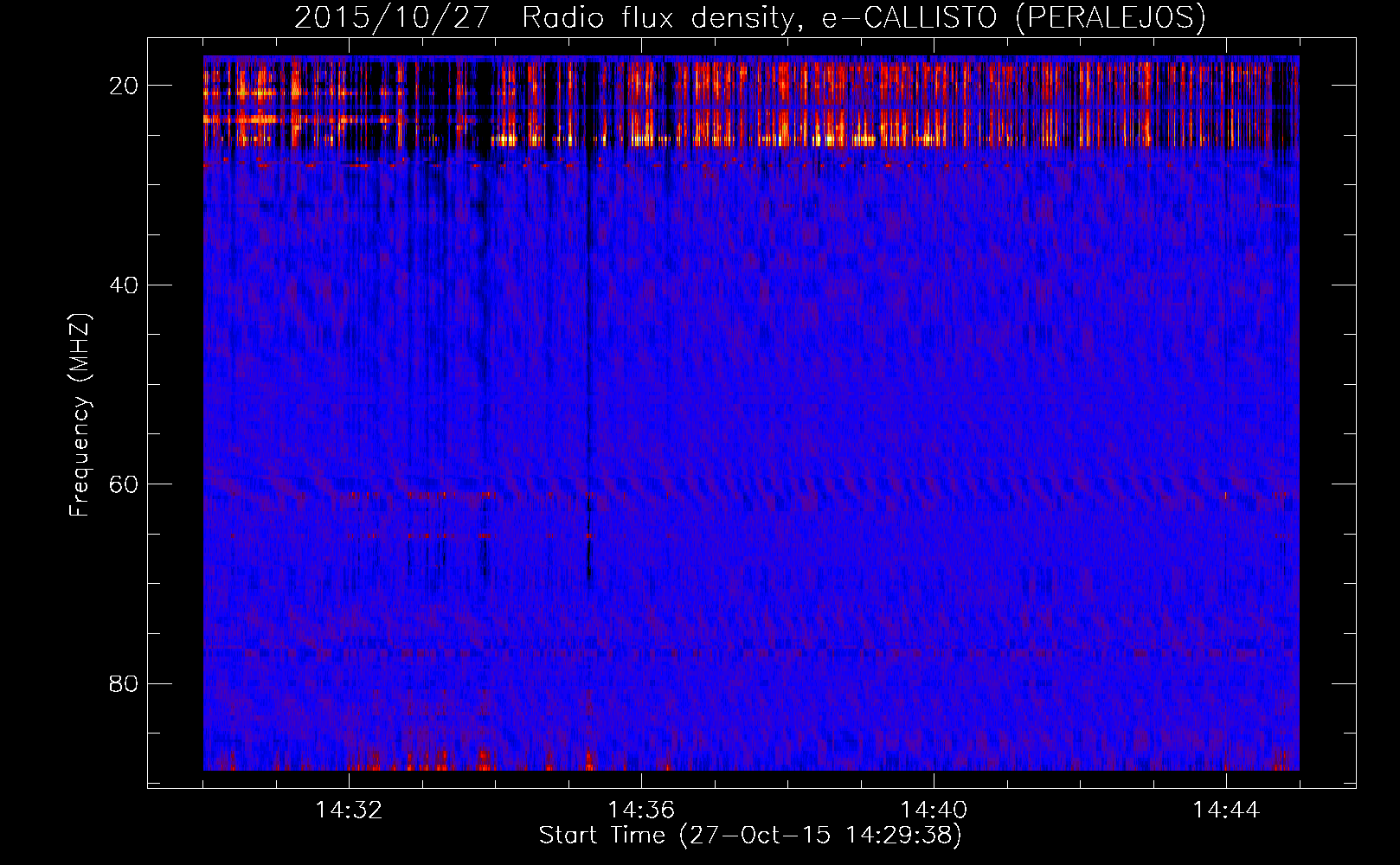The height and width of the screenshot is (865, 1400).
Task: Click the 14:40 time tick label
Action: (x=934, y=811)
